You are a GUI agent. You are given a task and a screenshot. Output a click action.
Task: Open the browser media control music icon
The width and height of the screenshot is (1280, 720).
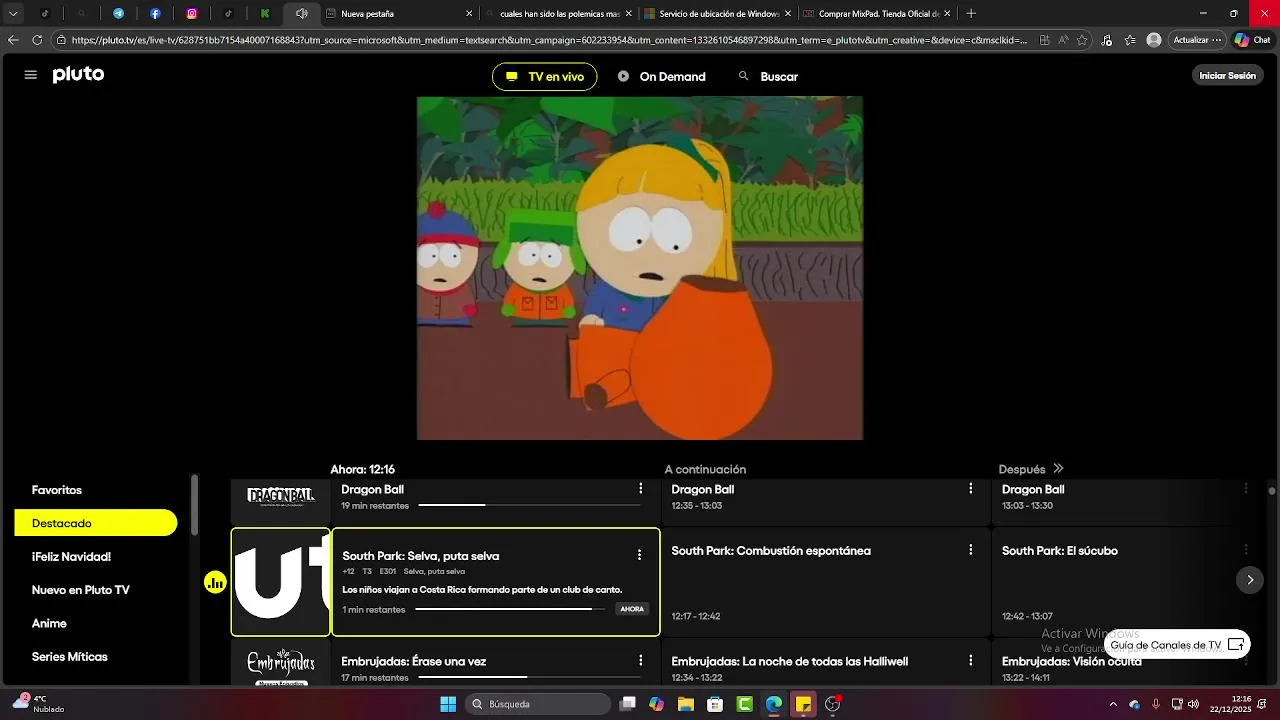[x=1107, y=40]
